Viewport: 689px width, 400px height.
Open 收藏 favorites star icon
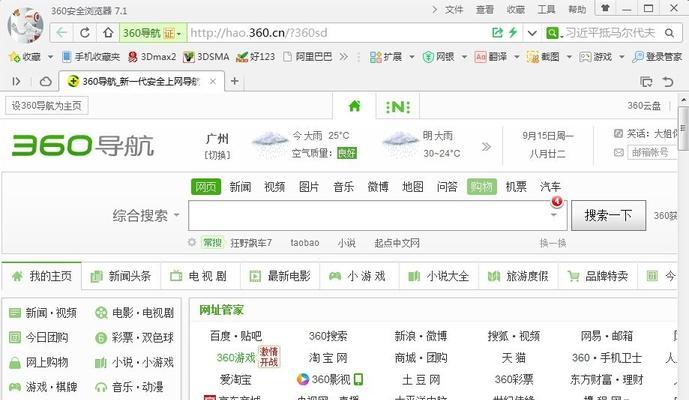[x=15, y=57]
